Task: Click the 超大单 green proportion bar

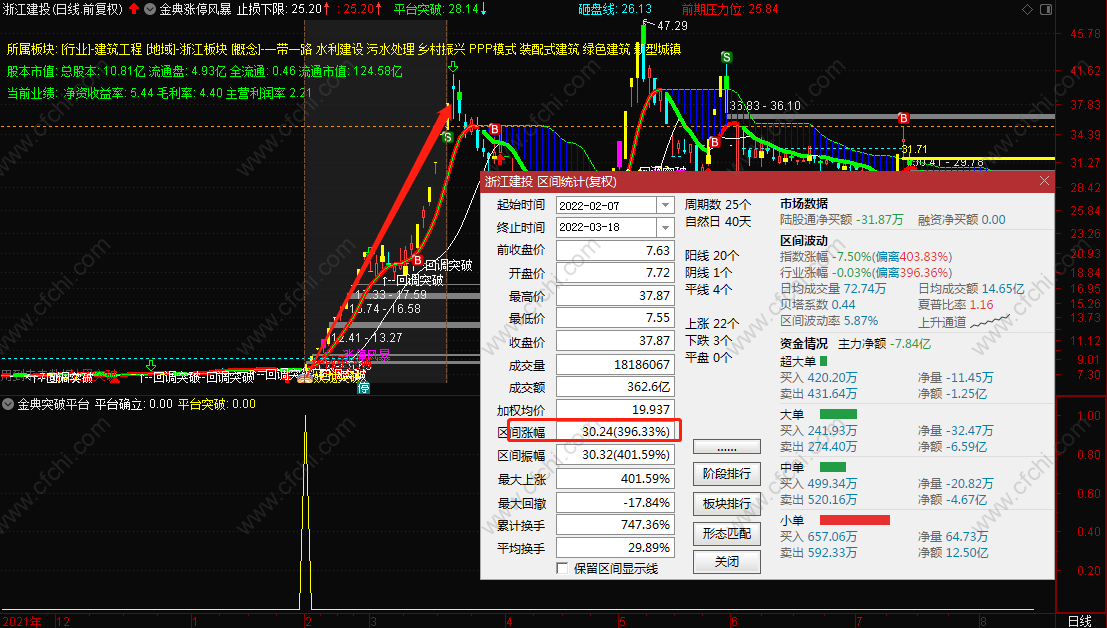Action: pos(823,361)
